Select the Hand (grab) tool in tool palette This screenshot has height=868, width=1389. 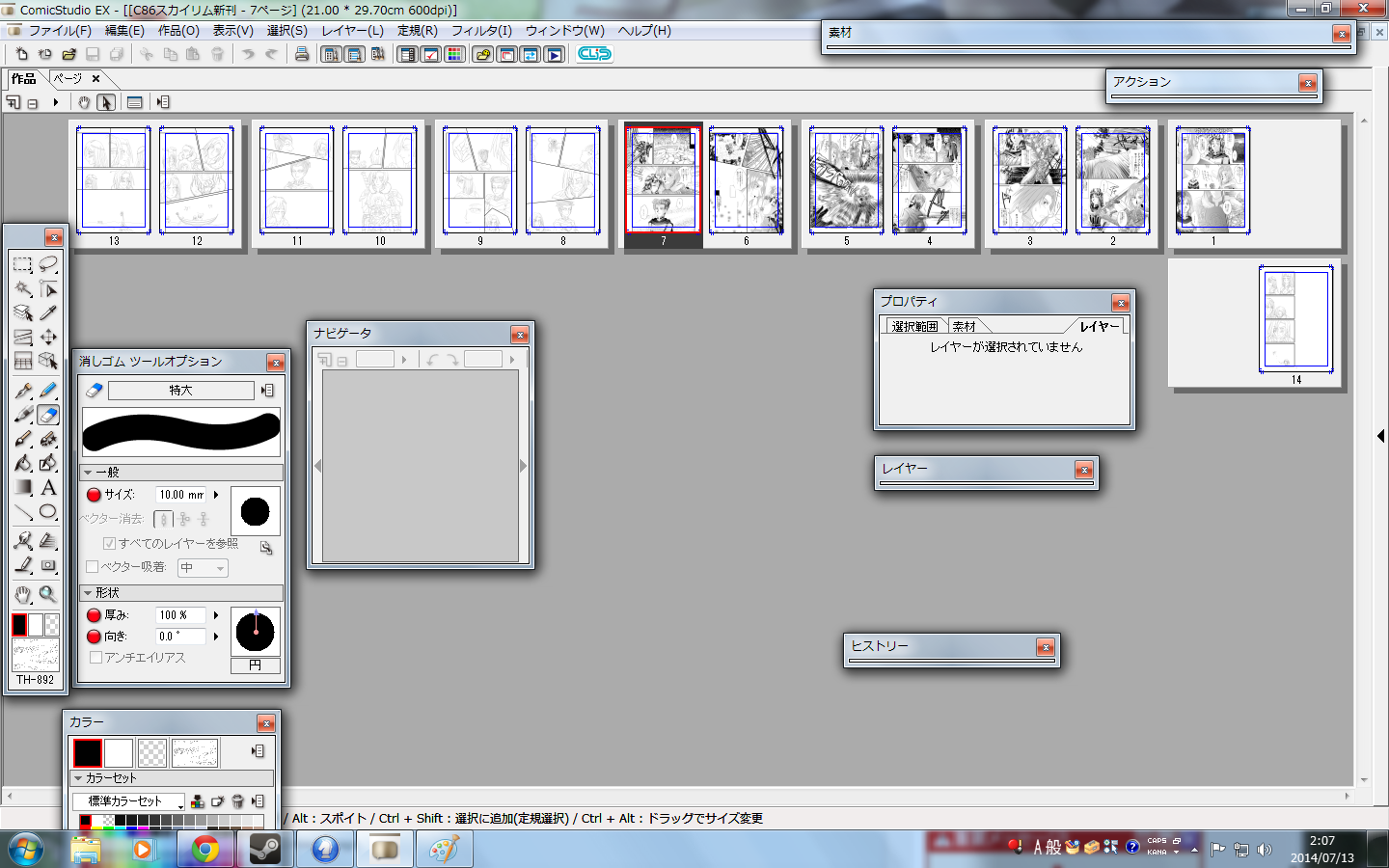tap(23, 594)
